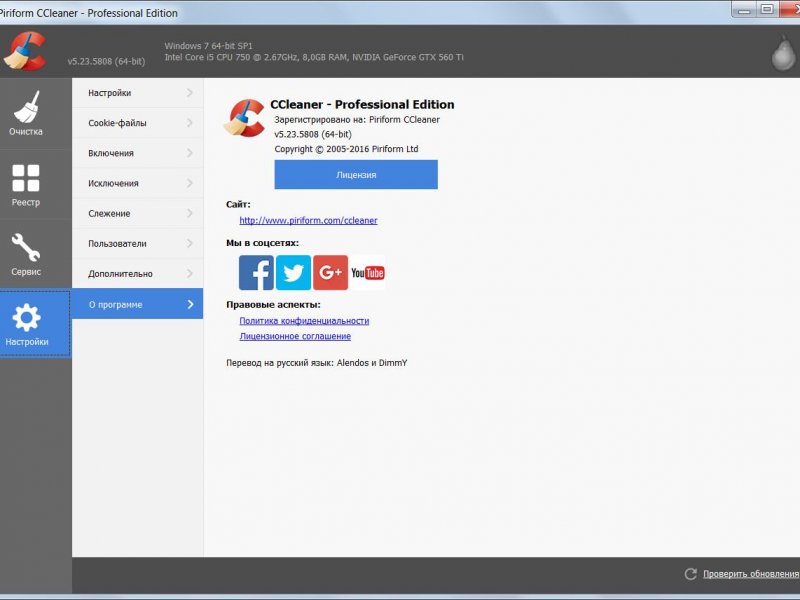
Task: Click chevron next to Слежение
Action: pyautogui.click(x=190, y=213)
